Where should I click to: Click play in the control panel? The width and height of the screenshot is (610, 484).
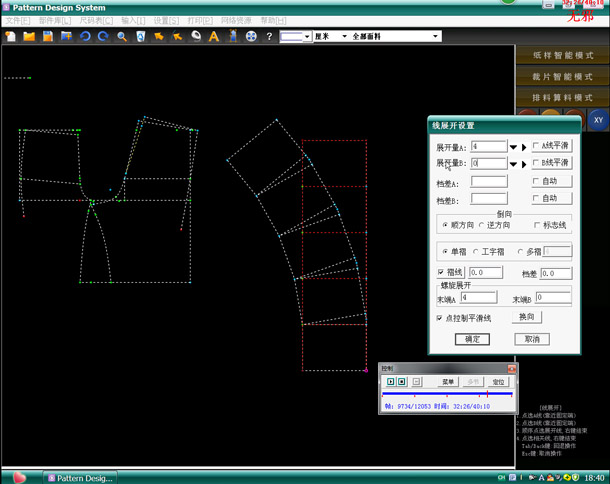(391, 382)
